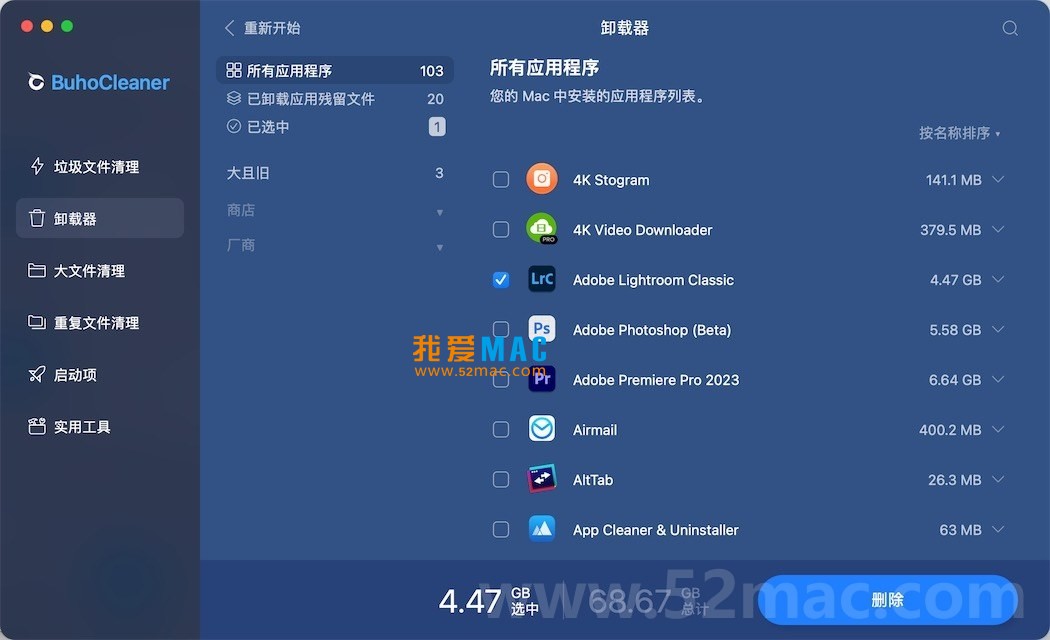Click the Airmail app name
Image resolution: width=1050 pixels, height=640 pixels.
595,430
